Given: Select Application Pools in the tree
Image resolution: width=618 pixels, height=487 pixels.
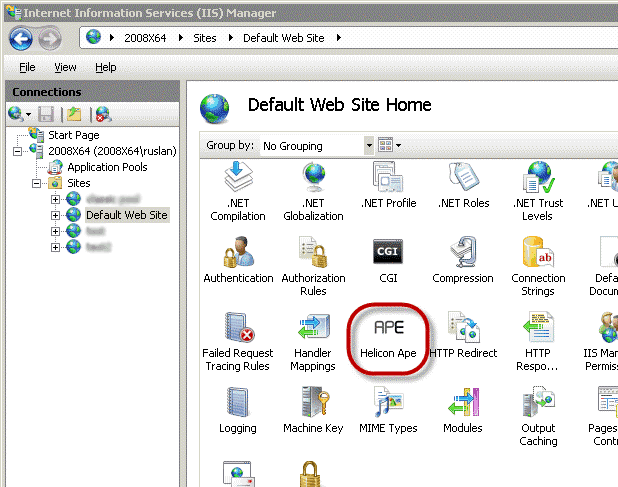Looking at the screenshot, I should [x=107, y=167].
